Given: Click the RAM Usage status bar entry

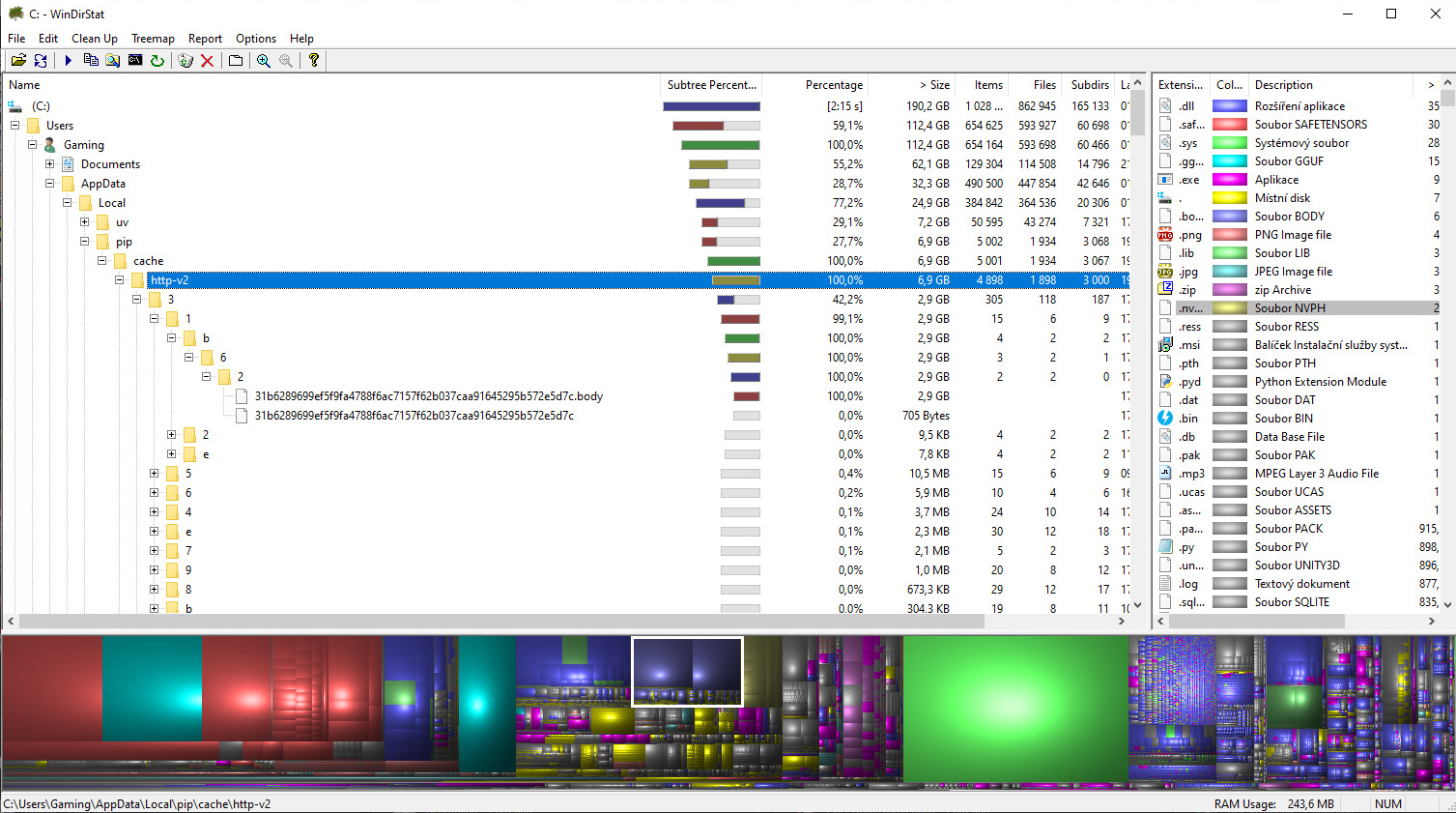Looking at the screenshot, I should tap(1273, 804).
